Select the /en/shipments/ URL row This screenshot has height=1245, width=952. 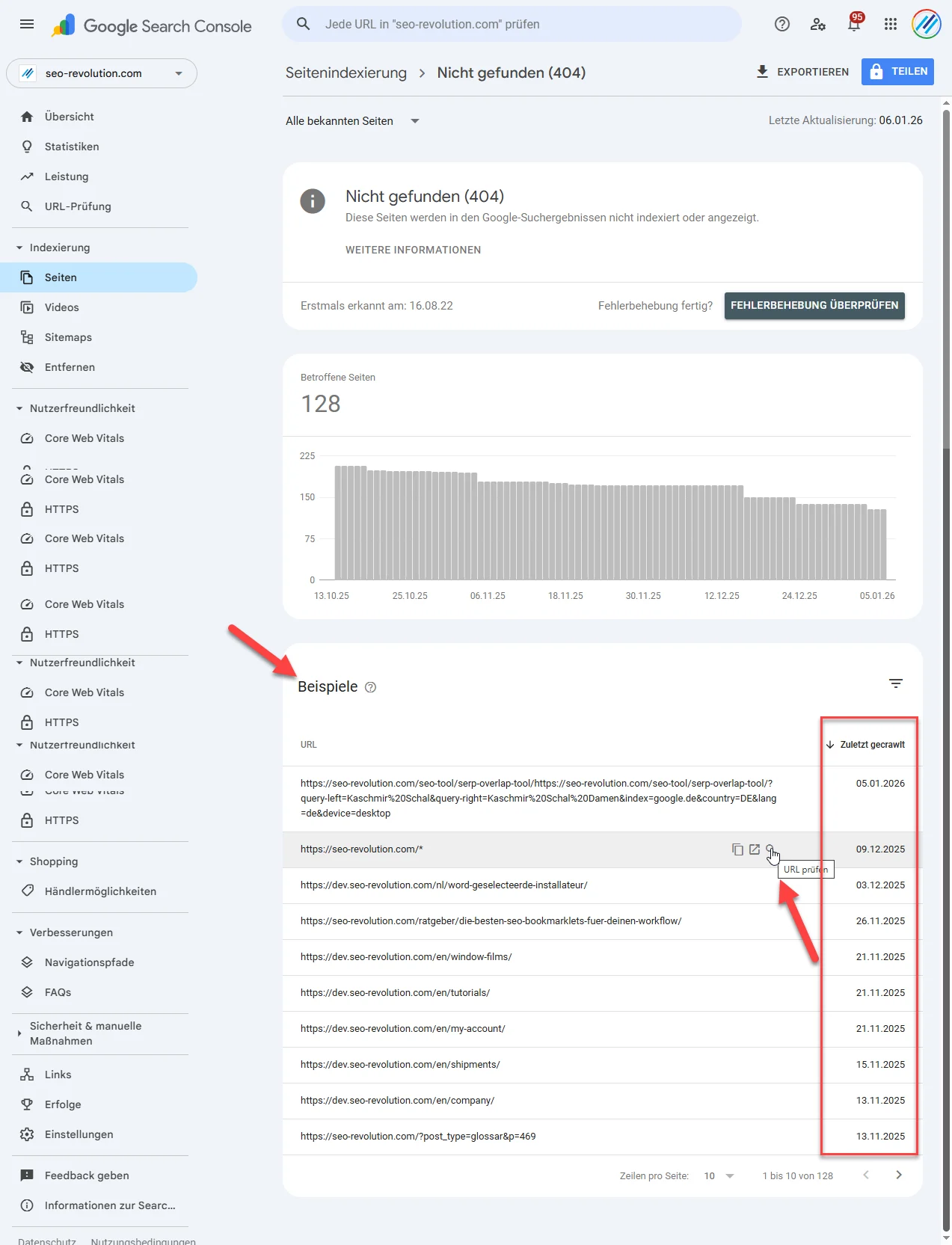(603, 1065)
